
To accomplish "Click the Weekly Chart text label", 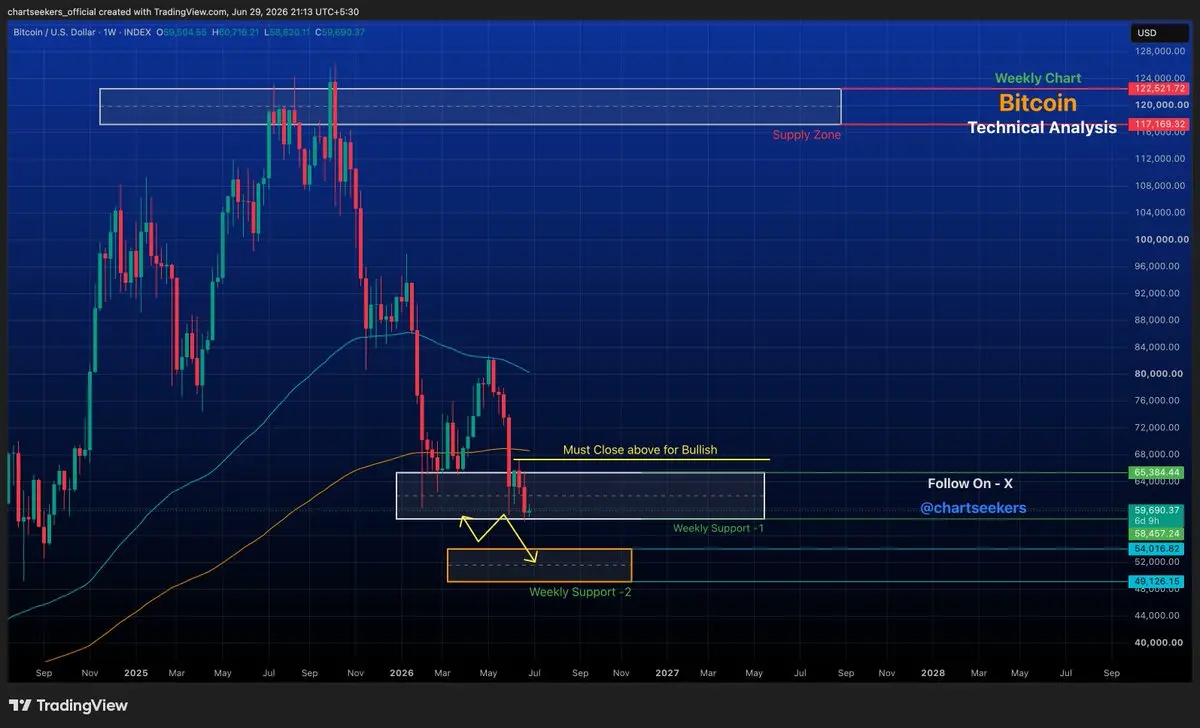I will 1038,78.
